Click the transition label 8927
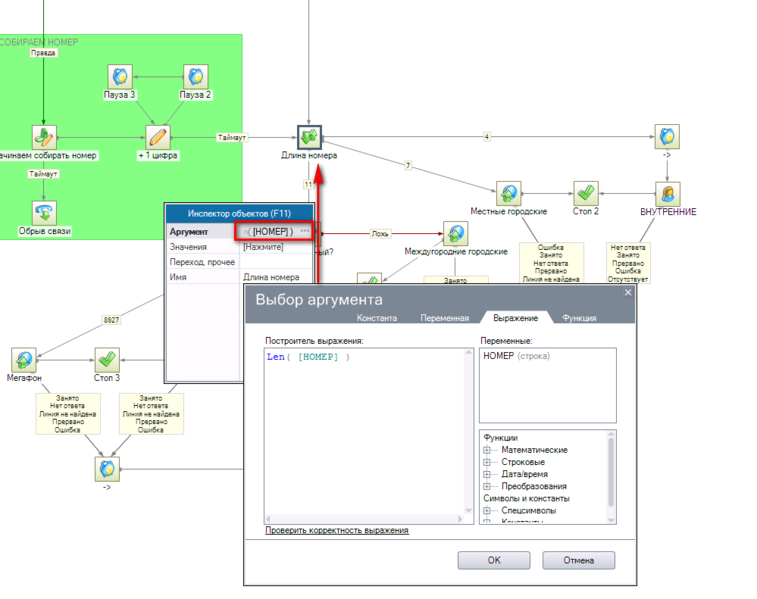Viewport: 757px width, 599px height. tap(111, 320)
